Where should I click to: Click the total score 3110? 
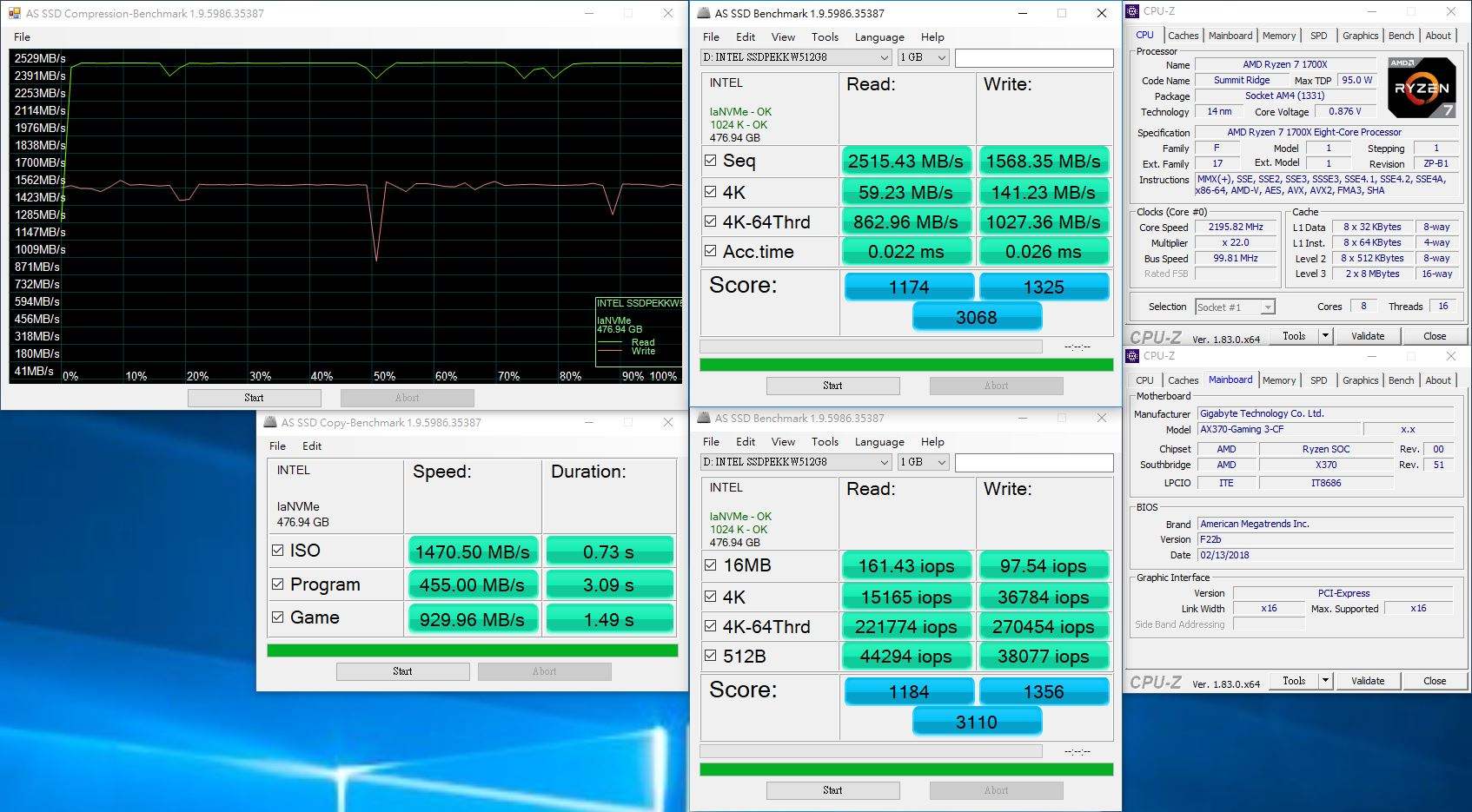click(x=977, y=723)
